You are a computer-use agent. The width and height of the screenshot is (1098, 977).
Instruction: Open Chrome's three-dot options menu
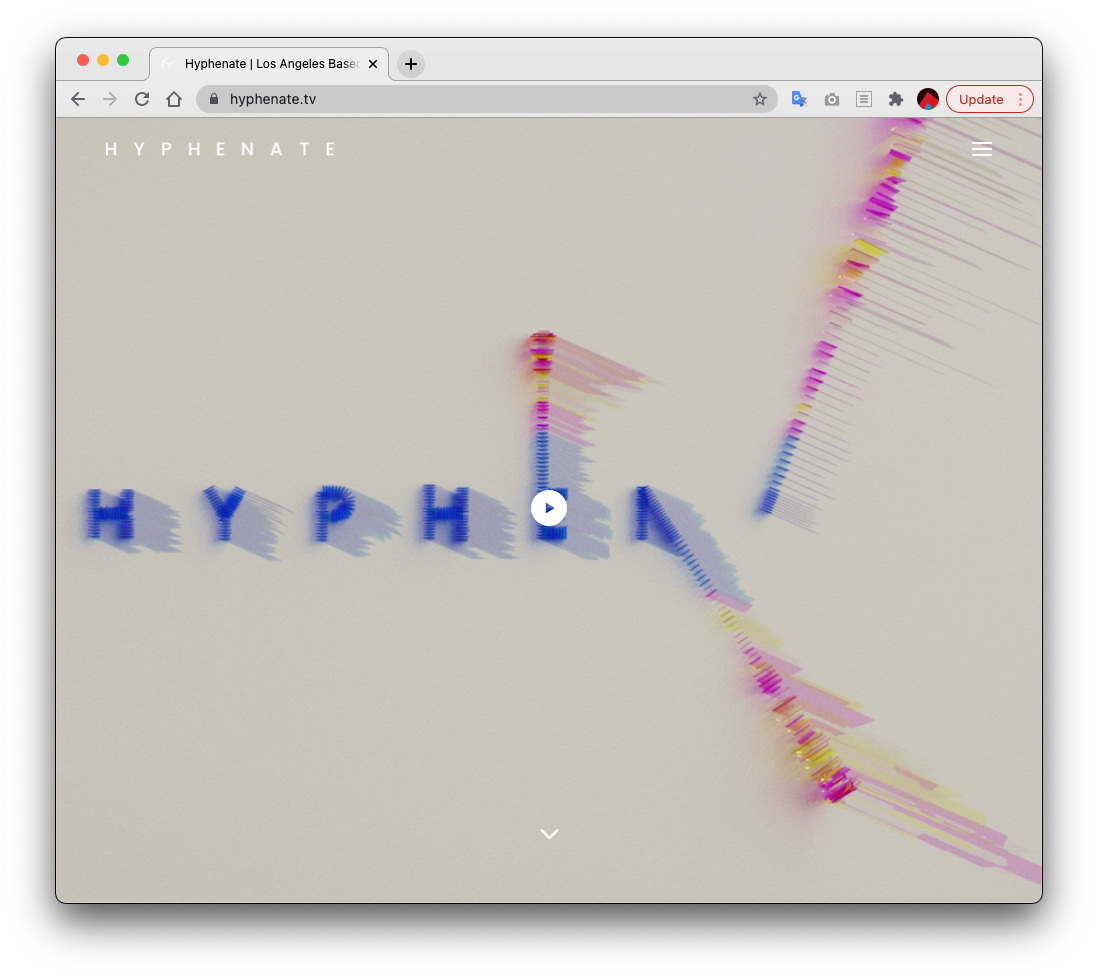pyautogui.click(x=1021, y=99)
